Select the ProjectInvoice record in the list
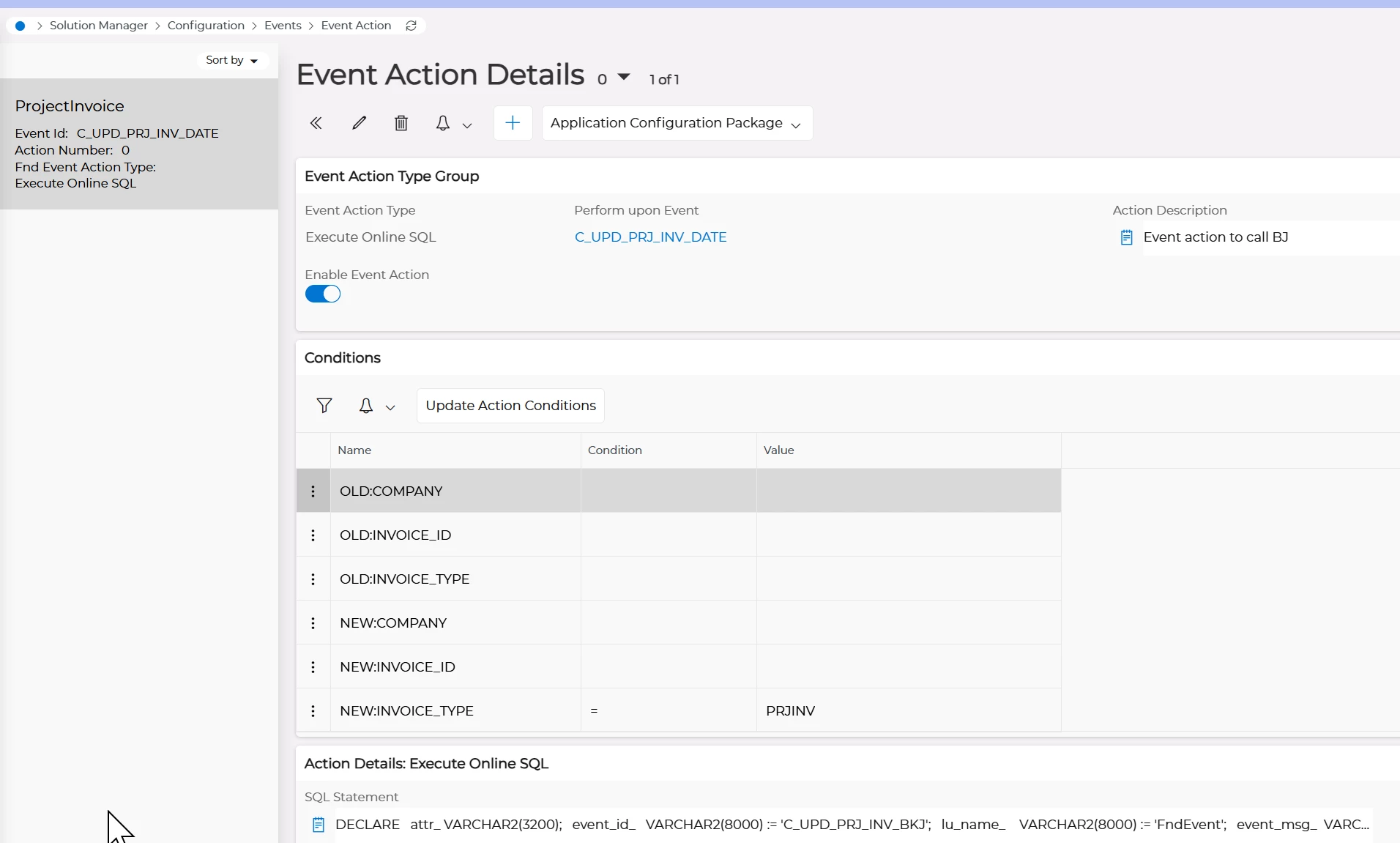This screenshot has height=843, width=1400. [x=139, y=144]
